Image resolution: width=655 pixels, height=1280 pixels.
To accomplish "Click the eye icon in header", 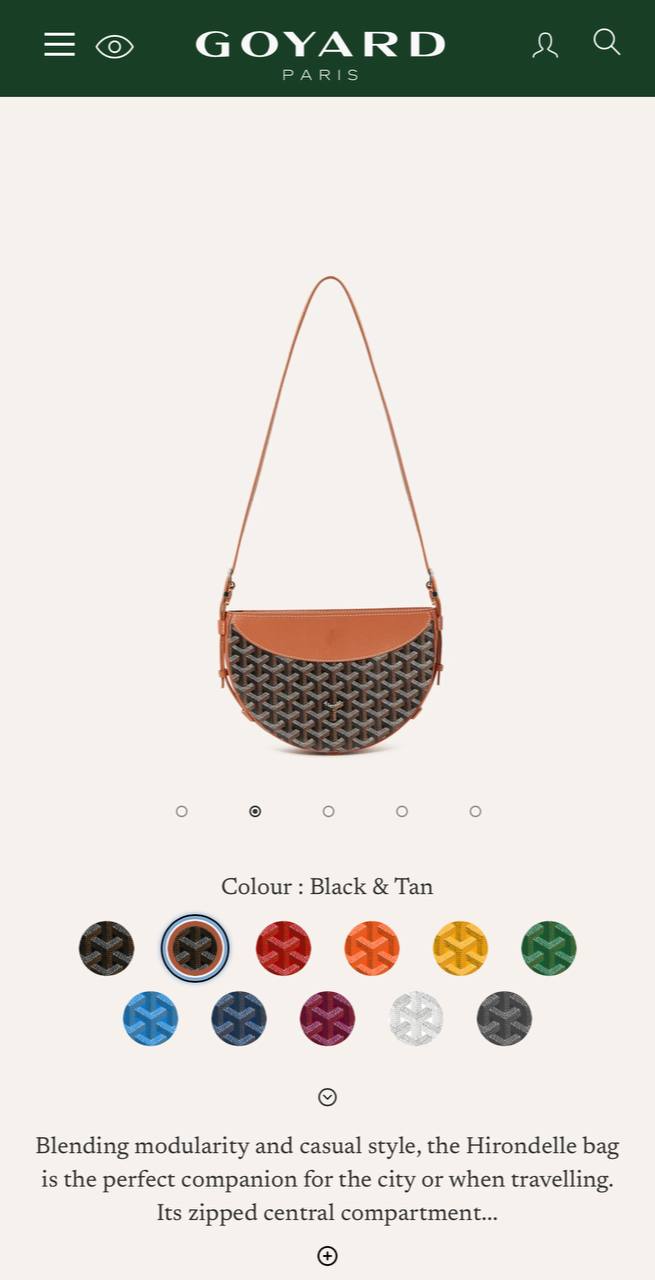I will (114, 46).
